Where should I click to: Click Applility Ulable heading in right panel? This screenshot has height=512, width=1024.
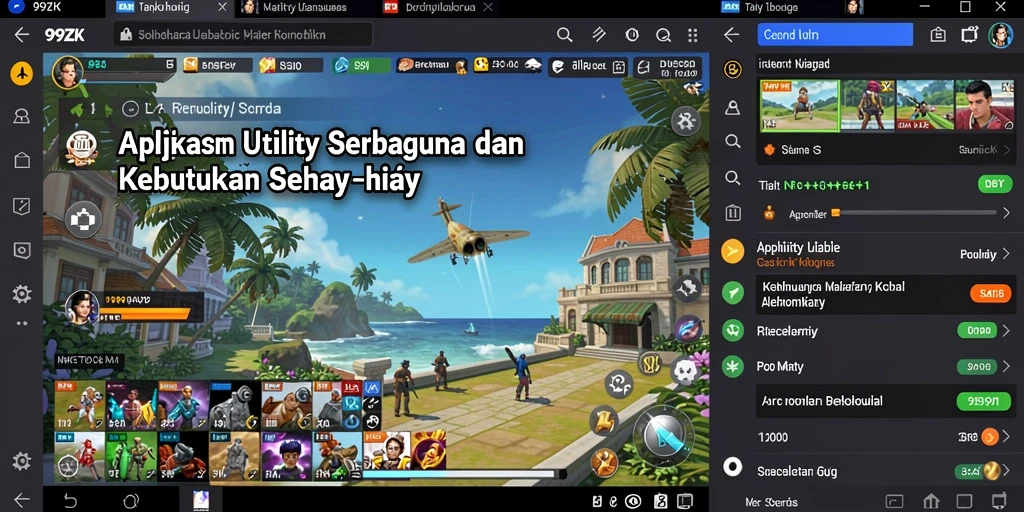point(798,248)
